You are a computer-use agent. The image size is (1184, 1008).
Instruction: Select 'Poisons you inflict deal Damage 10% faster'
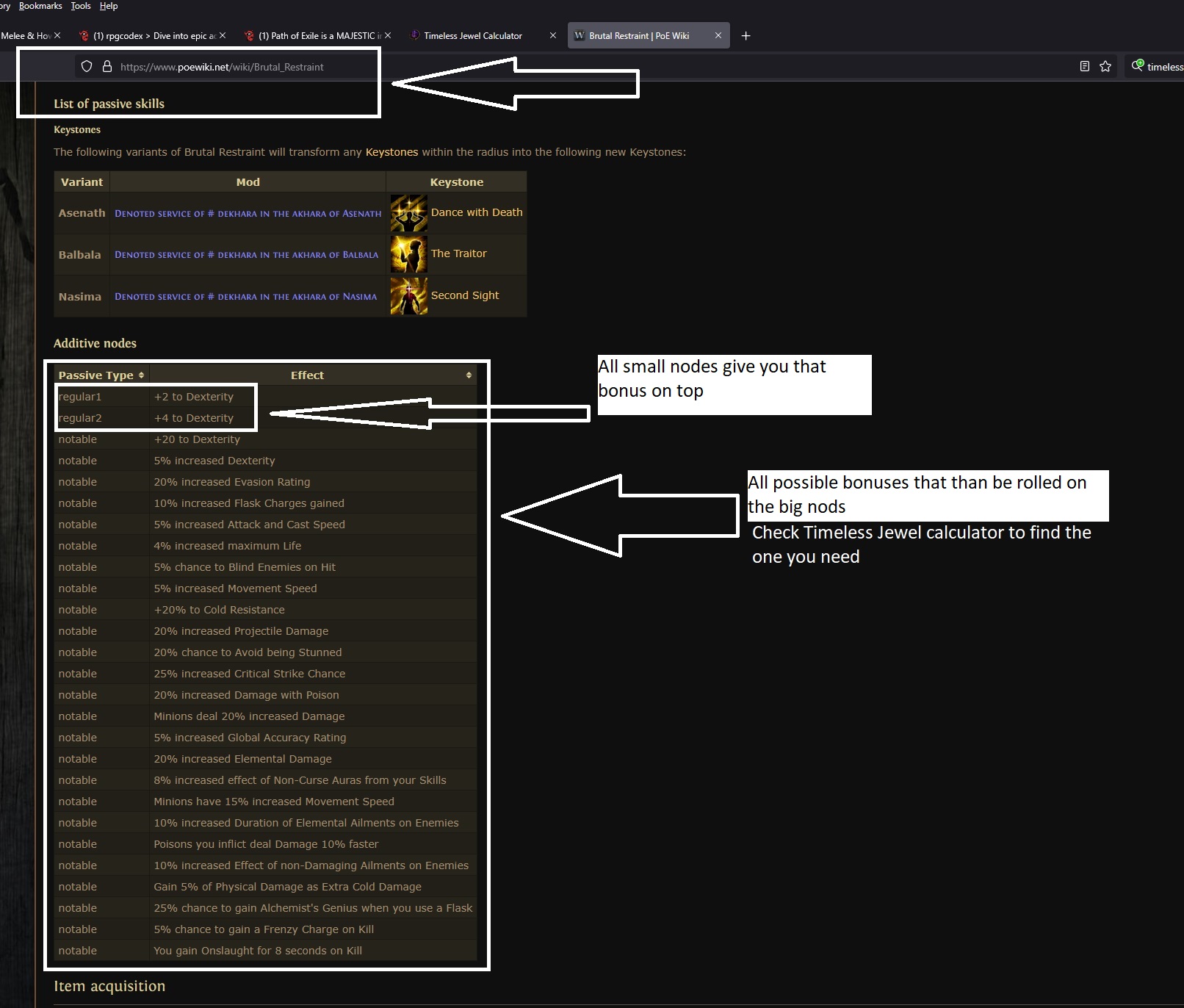pyautogui.click(x=265, y=844)
